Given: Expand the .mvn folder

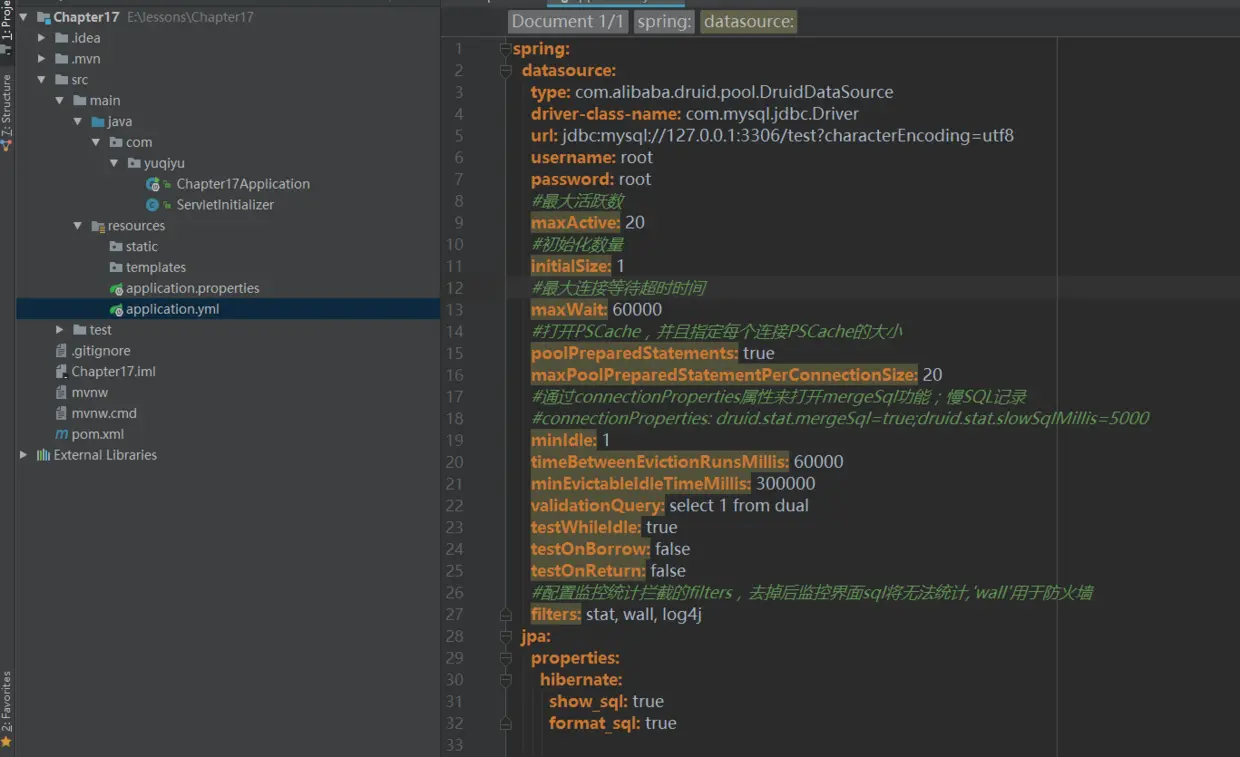Looking at the screenshot, I should [x=41, y=59].
